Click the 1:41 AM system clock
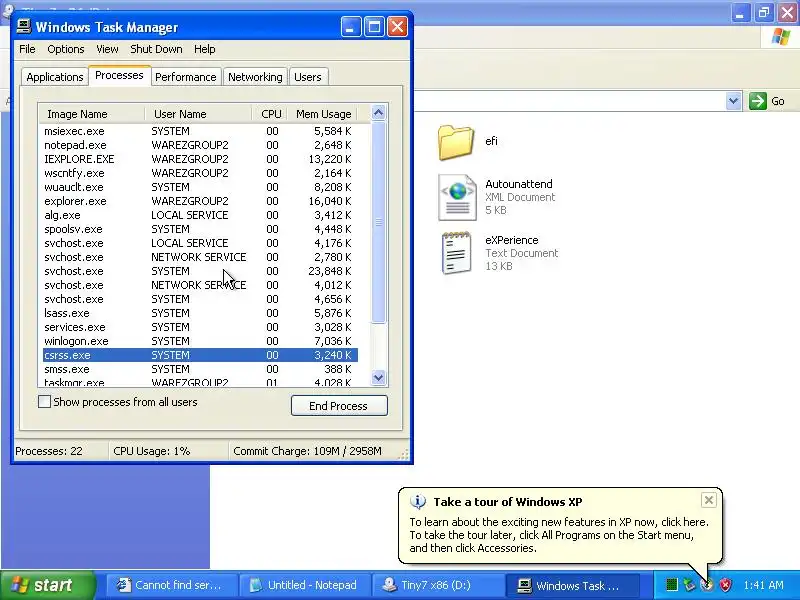Image resolution: width=800 pixels, height=600 pixels. (763, 585)
